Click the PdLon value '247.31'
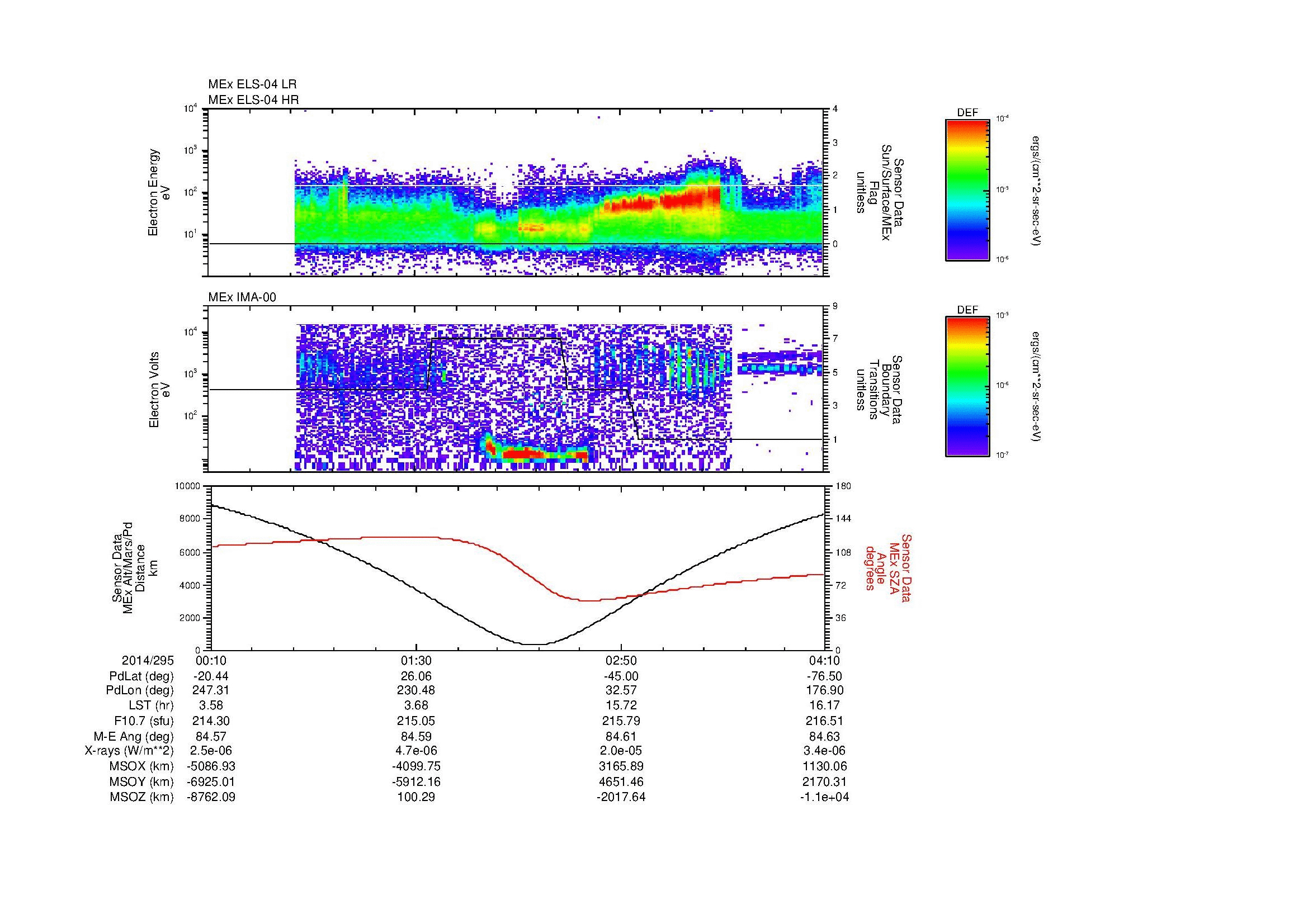This screenshot has height=924, width=1308. tap(211, 690)
